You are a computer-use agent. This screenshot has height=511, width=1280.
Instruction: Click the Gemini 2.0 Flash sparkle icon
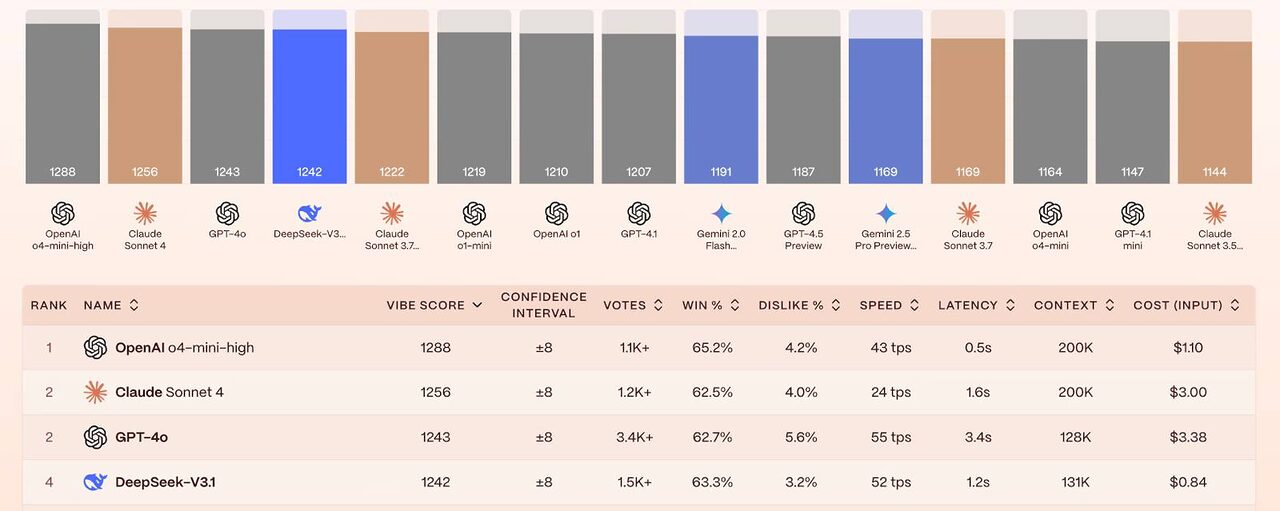point(721,213)
